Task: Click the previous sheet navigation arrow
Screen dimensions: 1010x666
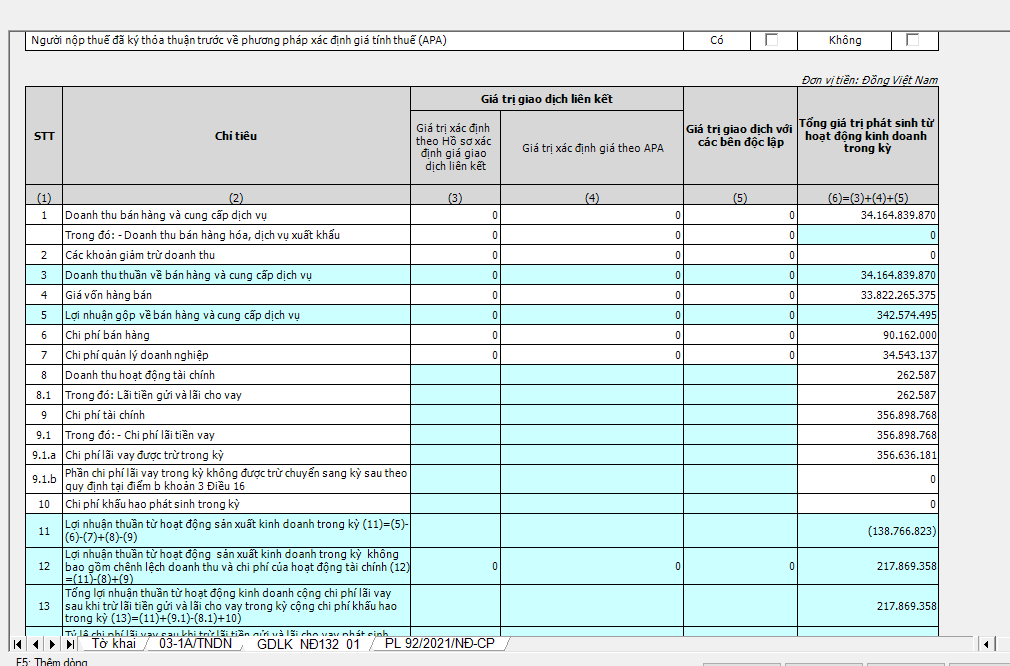Action: (35, 643)
